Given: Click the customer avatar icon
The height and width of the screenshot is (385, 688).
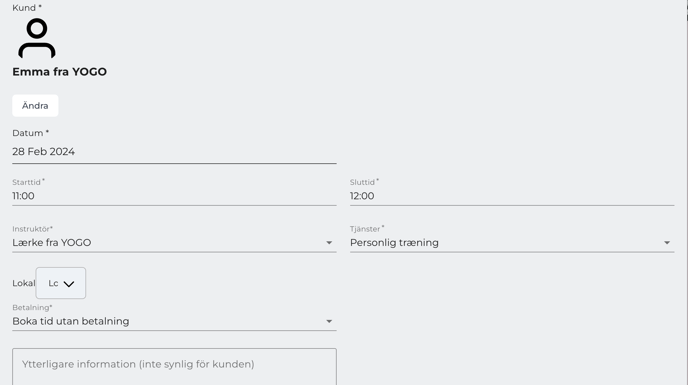Looking at the screenshot, I should click(x=37, y=38).
